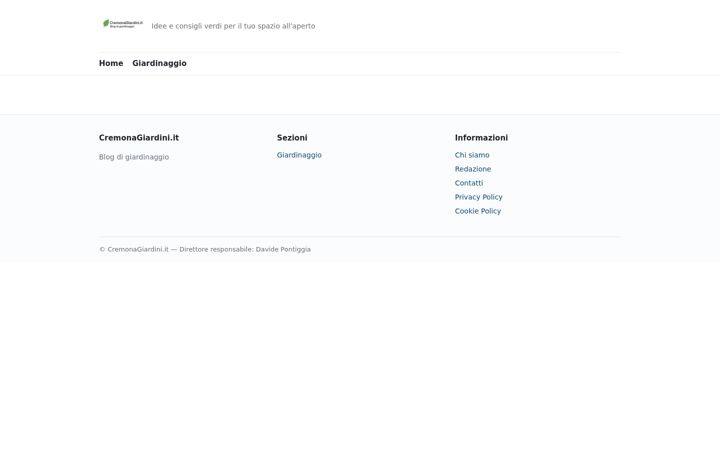This screenshot has width=720, height=450.
Task: View the Cookie Policy link
Action: 478,211
